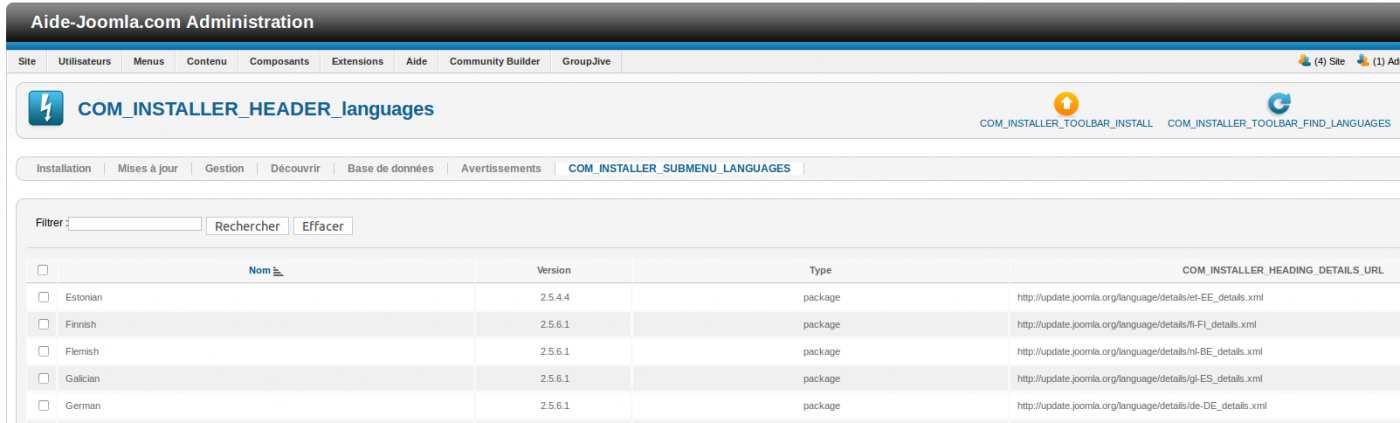Click the admin users count icon

(1362, 61)
